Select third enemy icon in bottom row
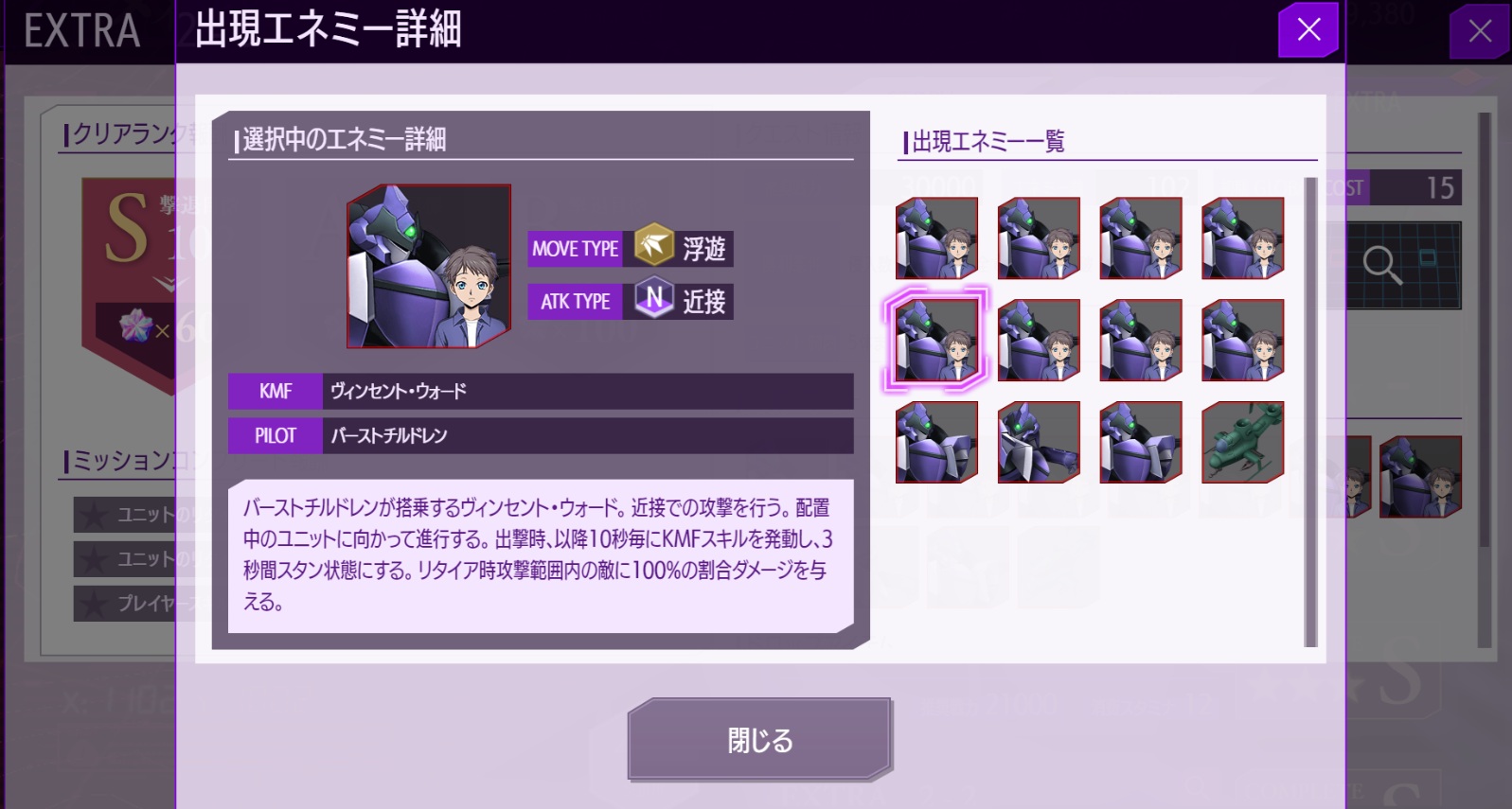 pyautogui.click(x=1141, y=442)
